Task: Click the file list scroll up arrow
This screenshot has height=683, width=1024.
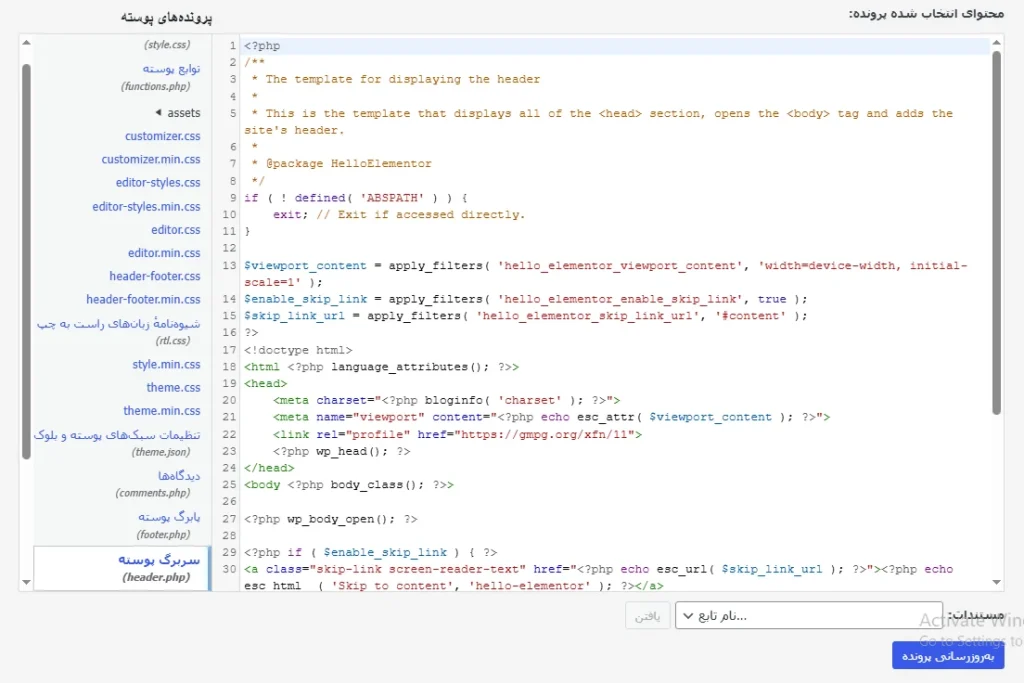Action: point(26,43)
